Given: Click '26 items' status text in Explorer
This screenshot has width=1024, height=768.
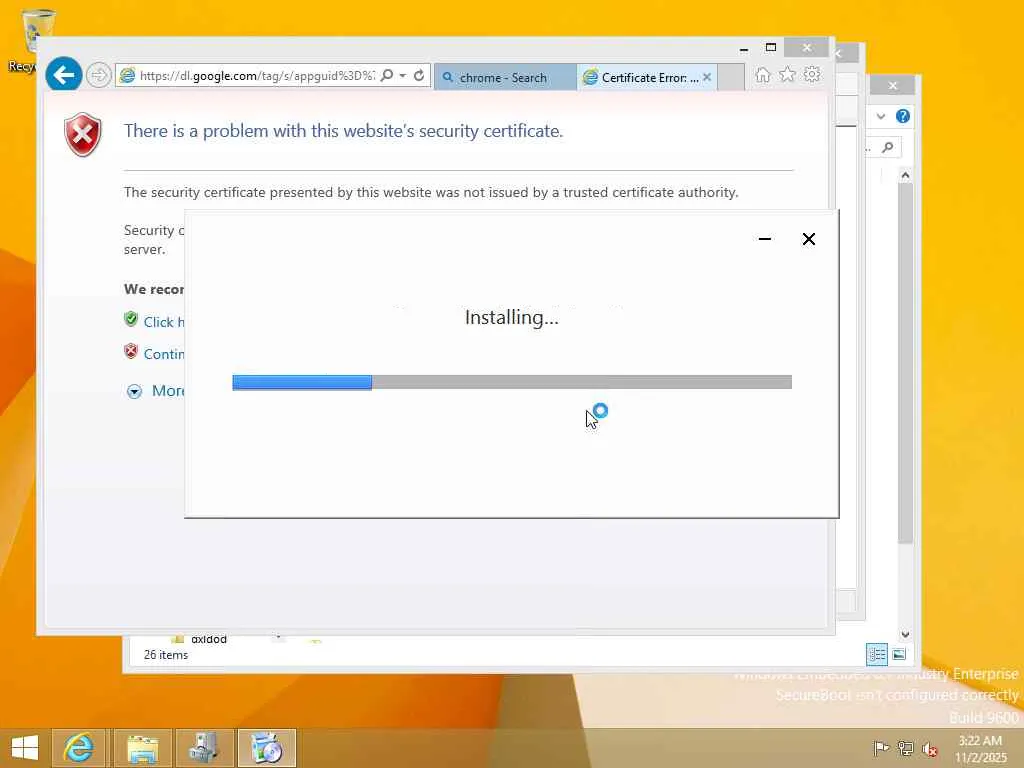Looking at the screenshot, I should coord(166,655).
